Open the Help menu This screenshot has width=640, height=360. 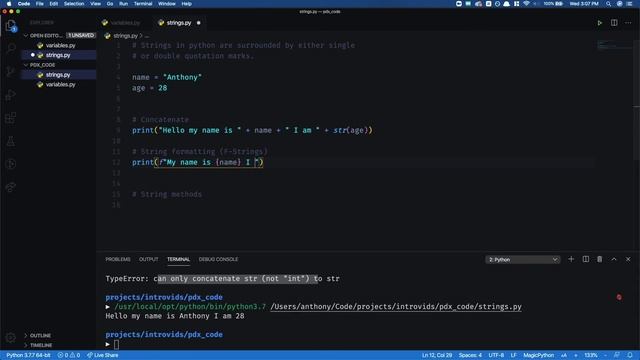coord(187,4)
